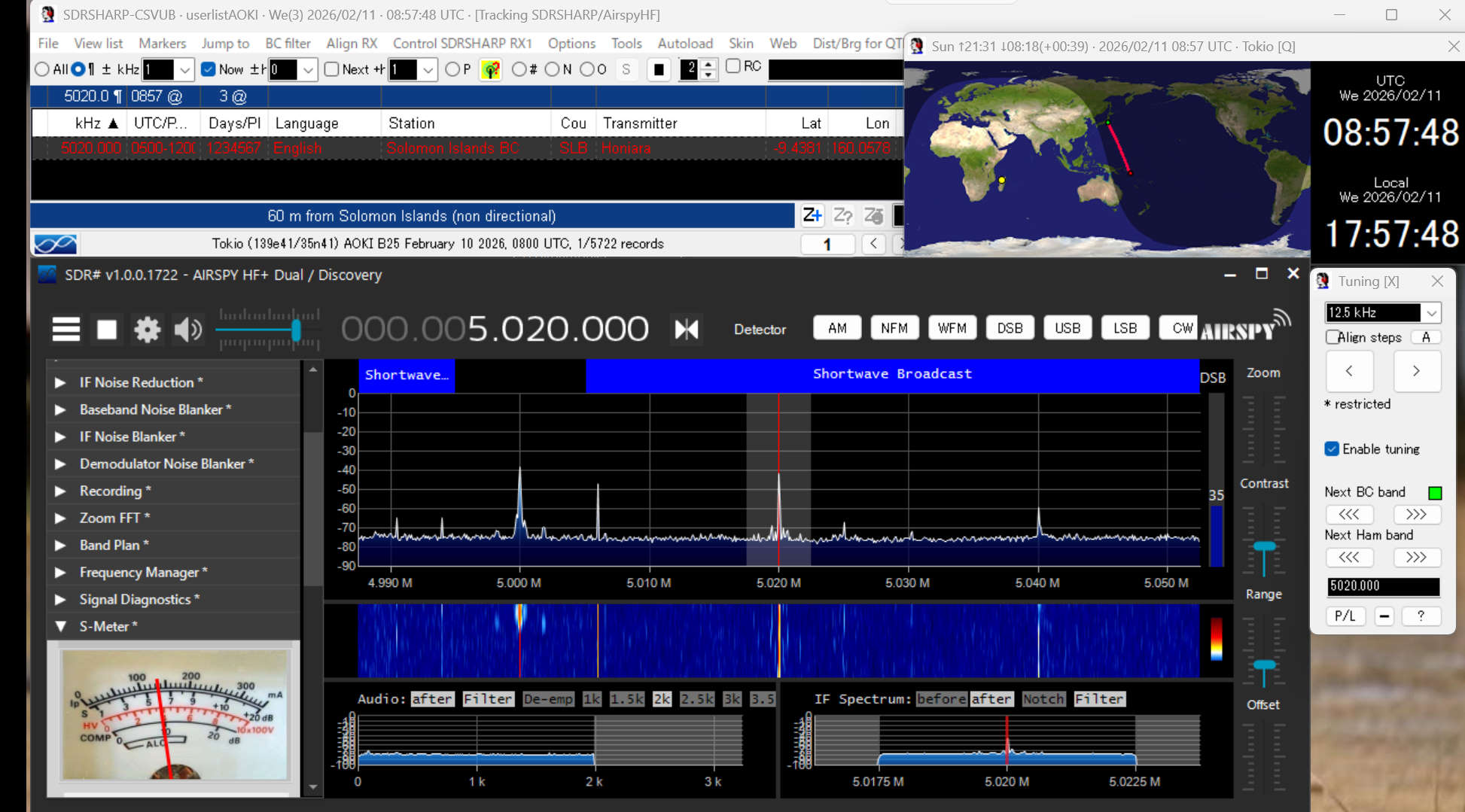The height and width of the screenshot is (812, 1465).
Task: Click the blue wave logo icon
Action: pyautogui.click(x=55, y=244)
